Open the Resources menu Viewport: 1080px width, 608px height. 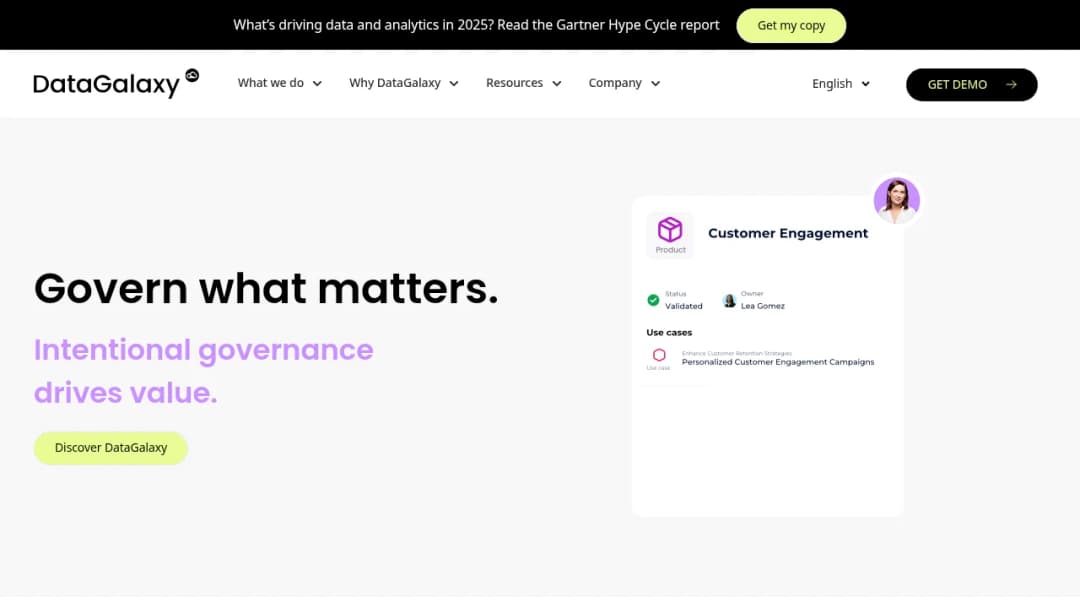523,83
